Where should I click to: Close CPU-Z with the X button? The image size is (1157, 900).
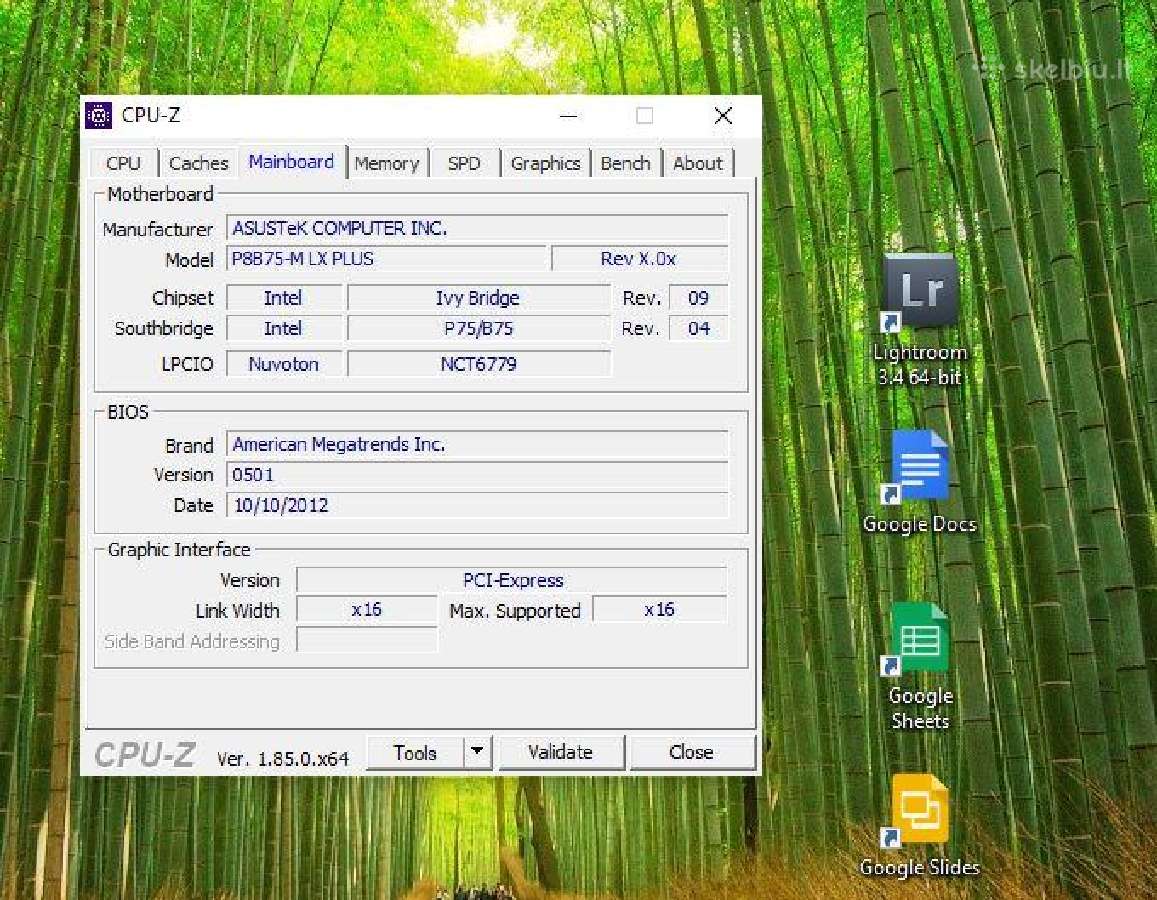[x=723, y=115]
